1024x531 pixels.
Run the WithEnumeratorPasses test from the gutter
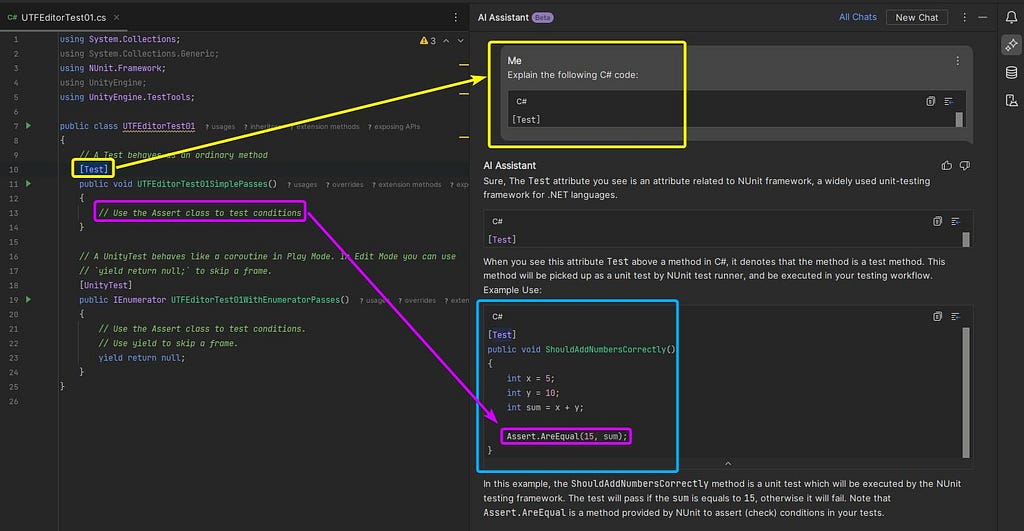(28, 299)
